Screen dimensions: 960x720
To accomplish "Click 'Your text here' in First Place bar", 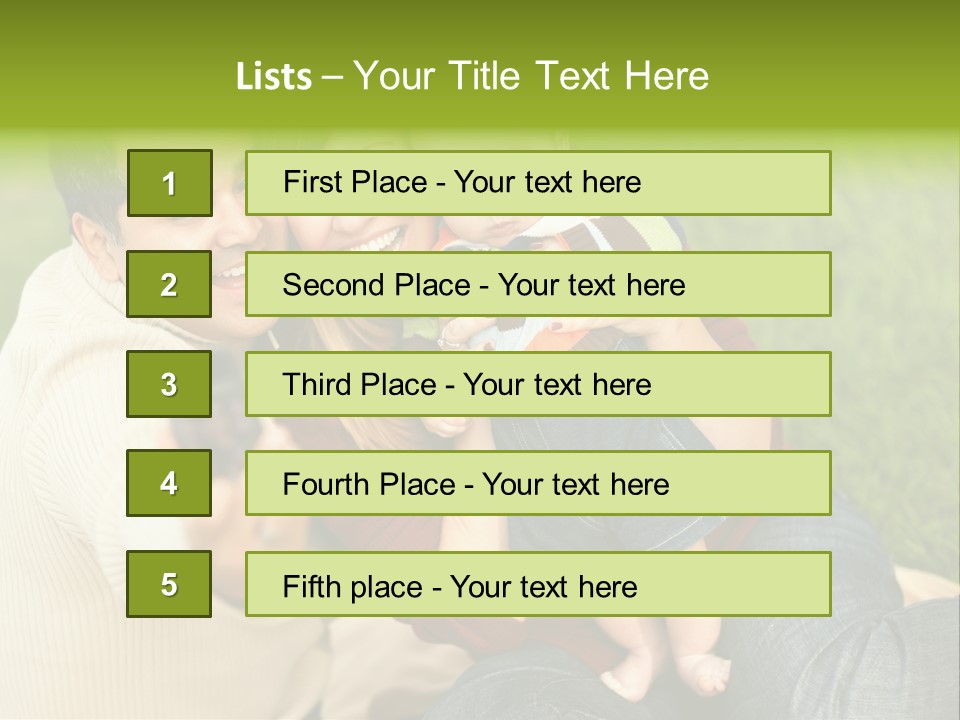I will (x=547, y=182).
